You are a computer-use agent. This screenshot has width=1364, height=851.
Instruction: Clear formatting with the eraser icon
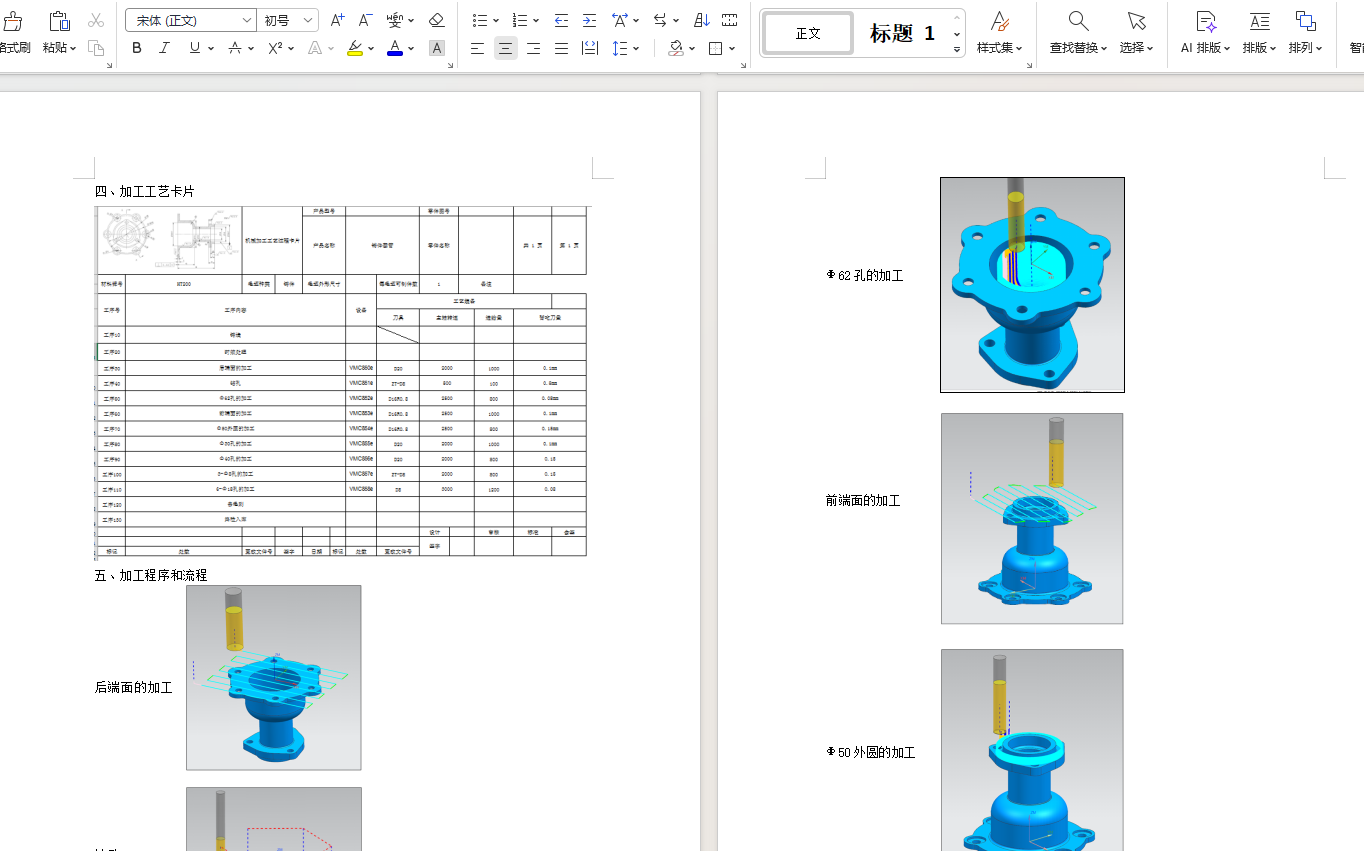tap(436, 20)
